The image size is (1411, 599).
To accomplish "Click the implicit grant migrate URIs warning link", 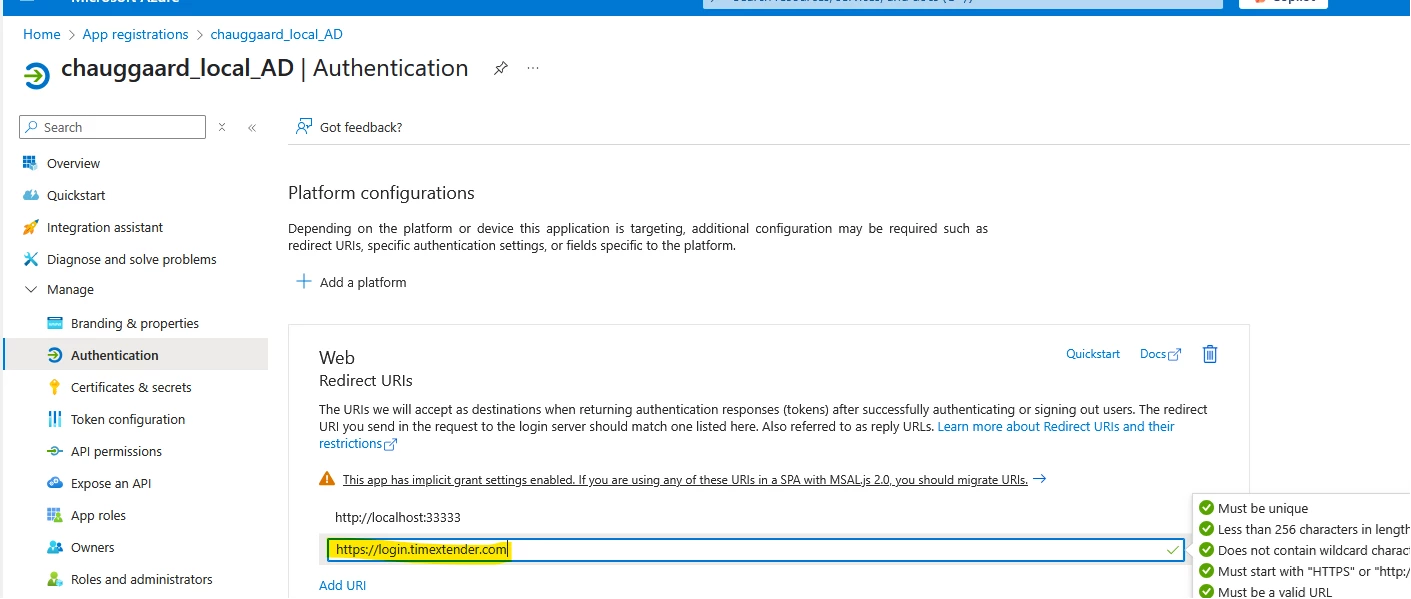I will tap(685, 479).
